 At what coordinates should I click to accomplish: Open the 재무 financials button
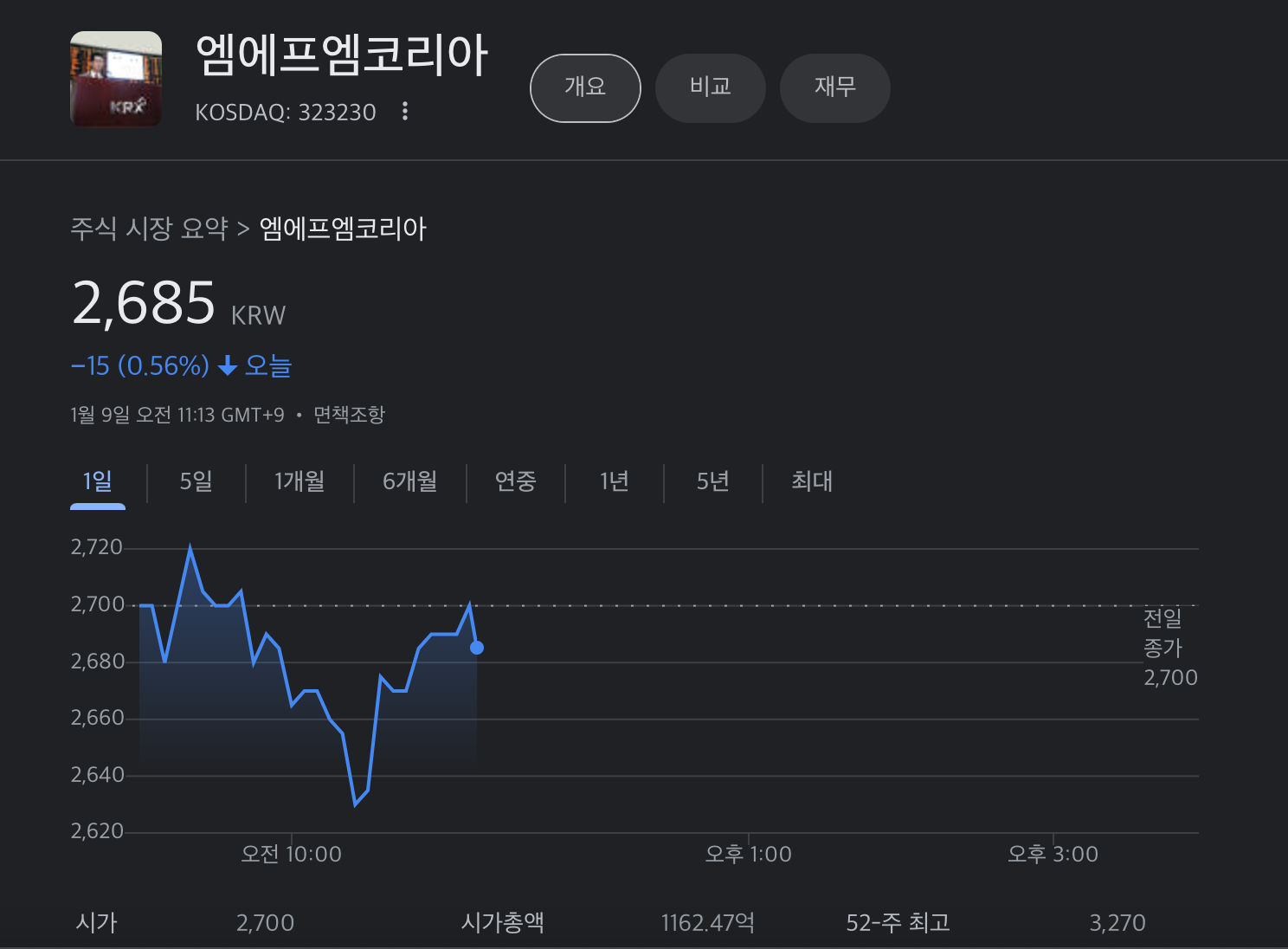point(835,87)
